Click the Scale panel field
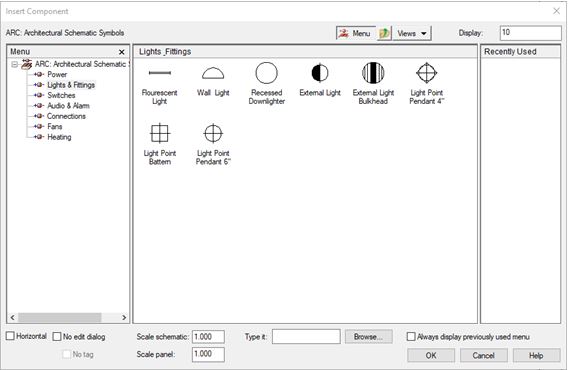Screen dimensions: 568x370 [x=208, y=354]
